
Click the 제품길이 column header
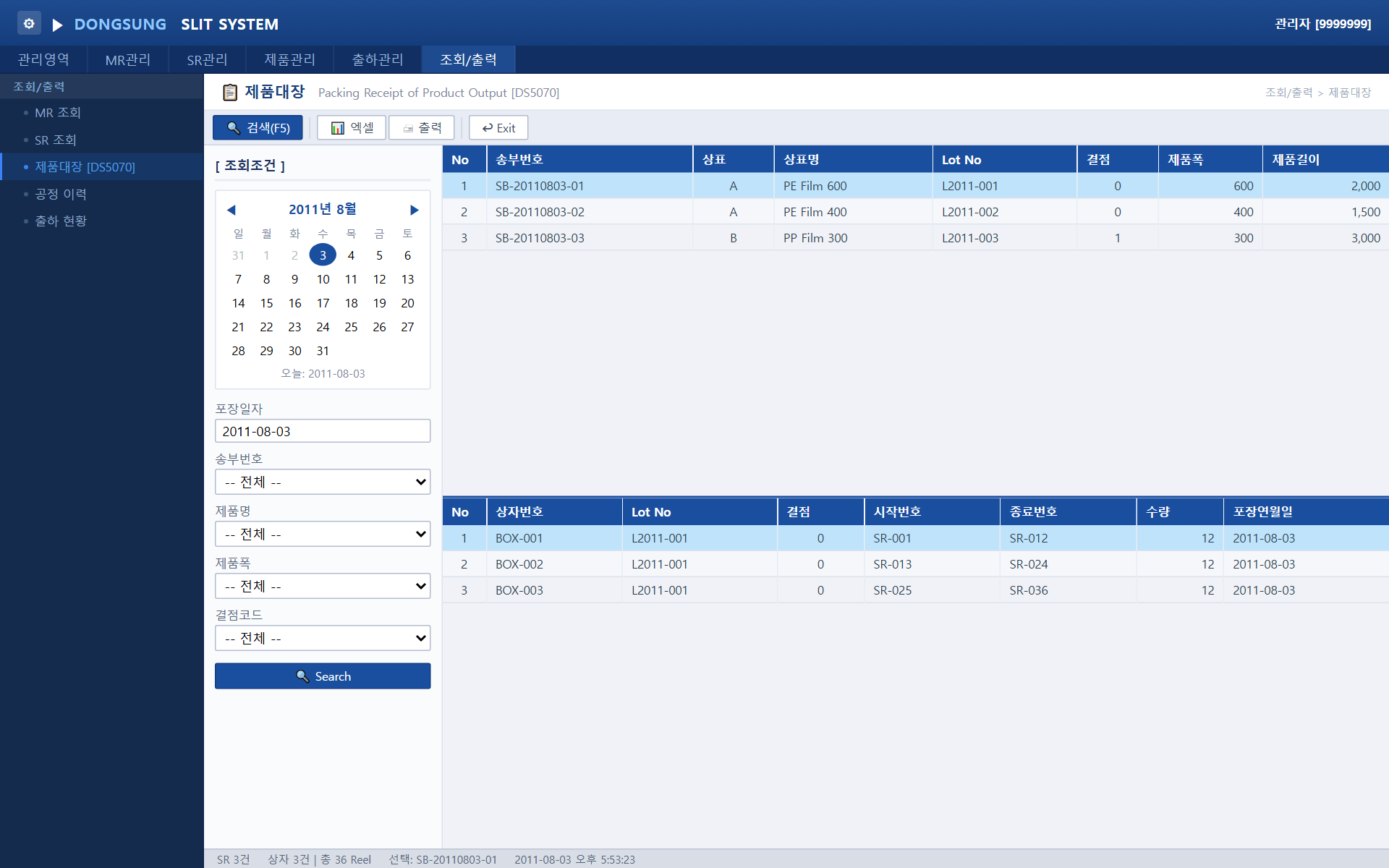pos(1326,160)
